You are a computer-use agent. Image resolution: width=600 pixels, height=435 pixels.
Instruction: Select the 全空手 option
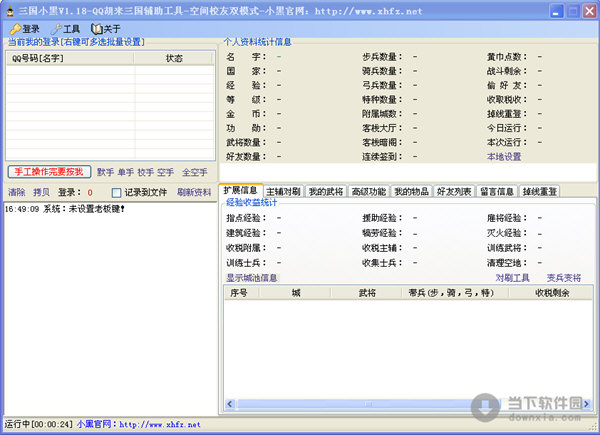point(194,172)
